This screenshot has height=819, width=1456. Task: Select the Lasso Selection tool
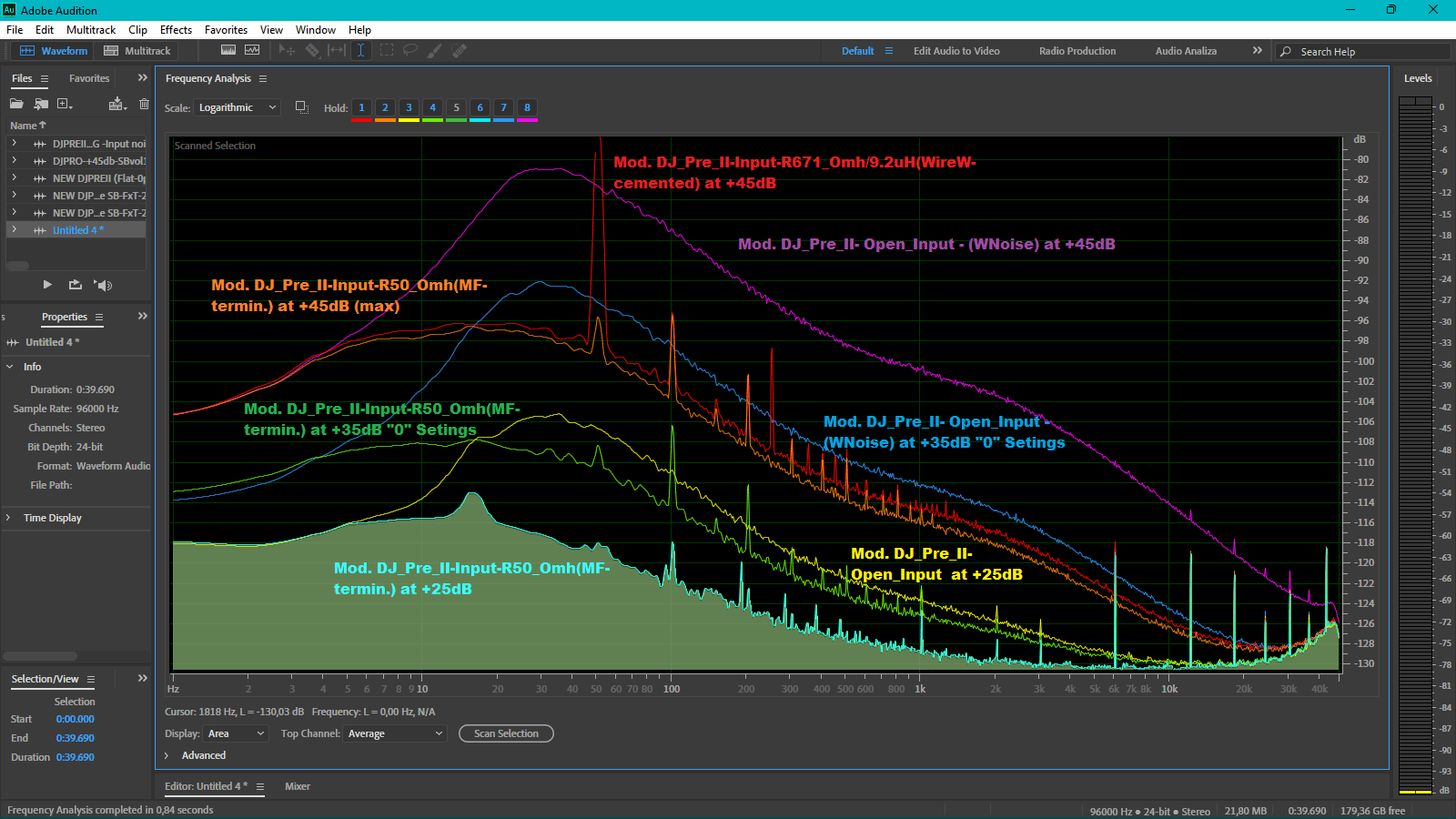[x=410, y=50]
